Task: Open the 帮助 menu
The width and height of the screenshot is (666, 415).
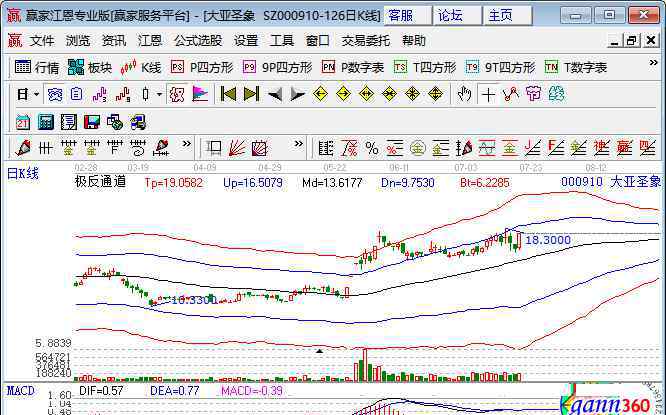Action: pos(414,41)
